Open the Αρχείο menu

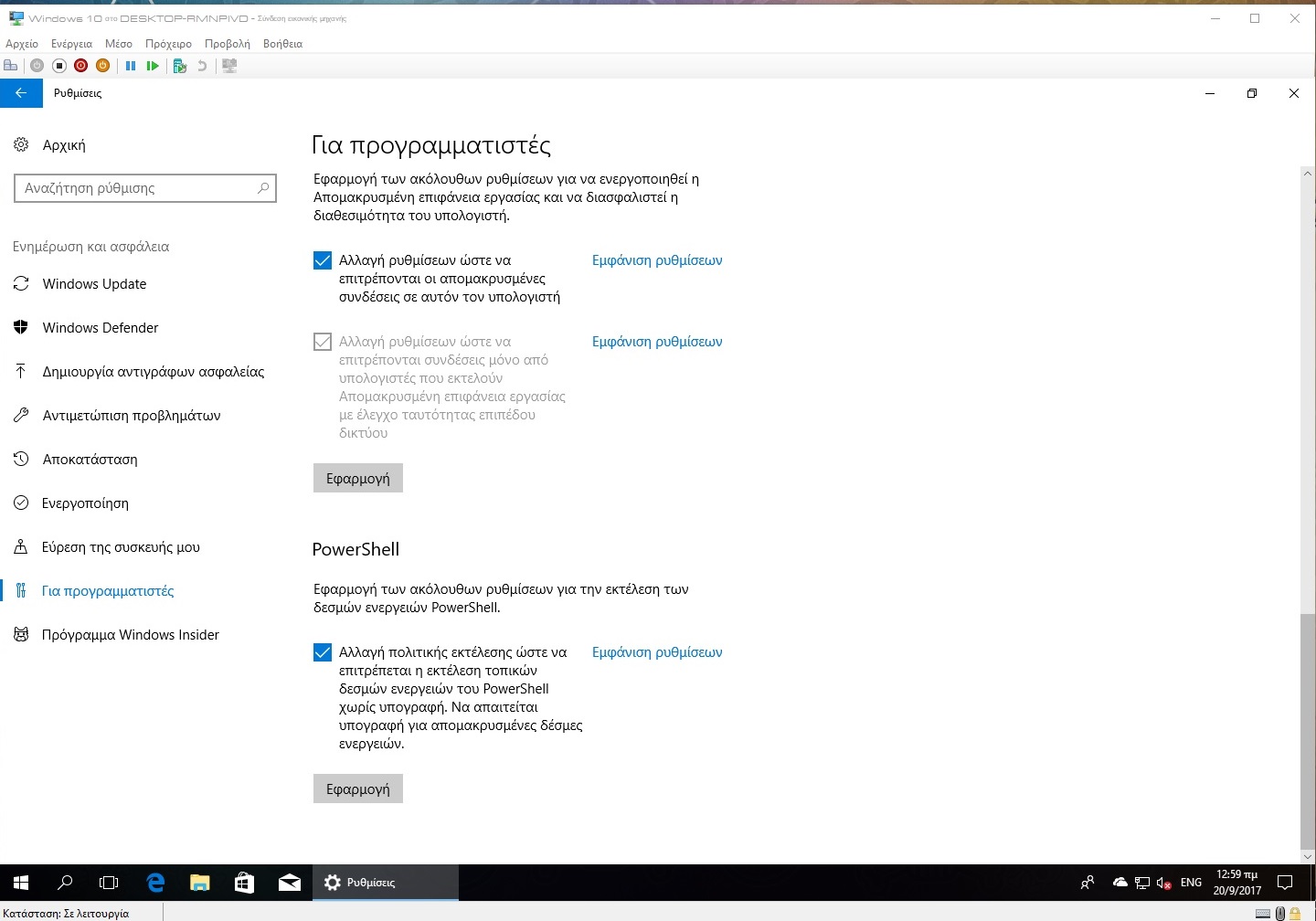point(22,44)
